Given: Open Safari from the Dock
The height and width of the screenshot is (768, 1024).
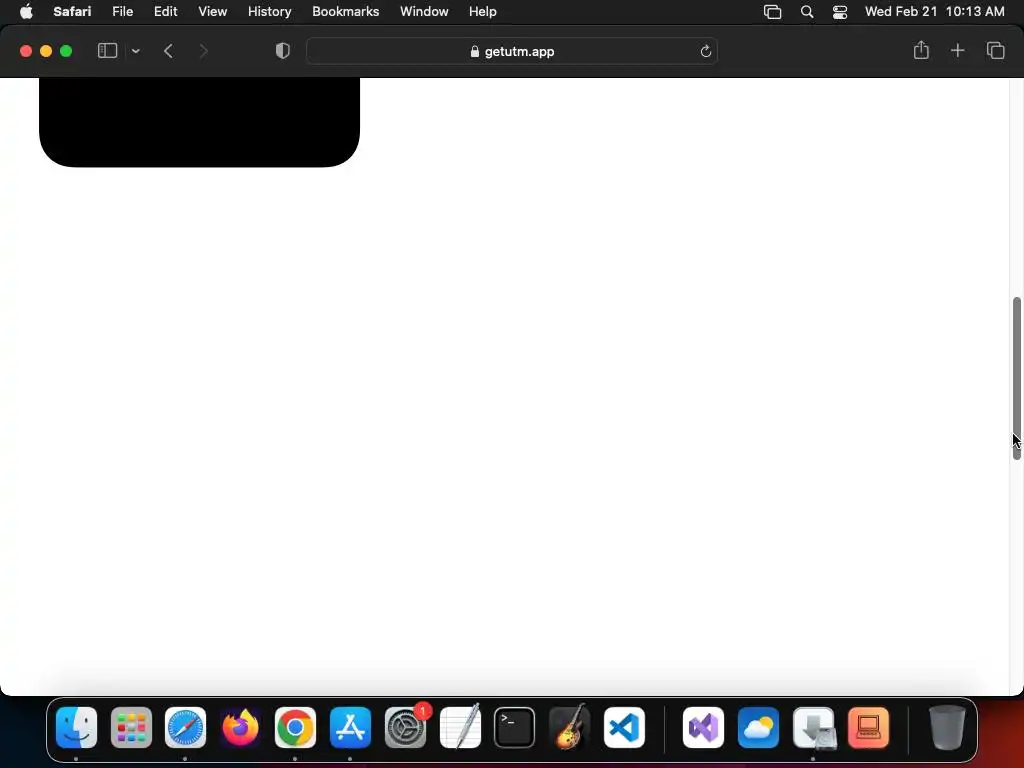Looking at the screenshot, I should pos(185,727).
